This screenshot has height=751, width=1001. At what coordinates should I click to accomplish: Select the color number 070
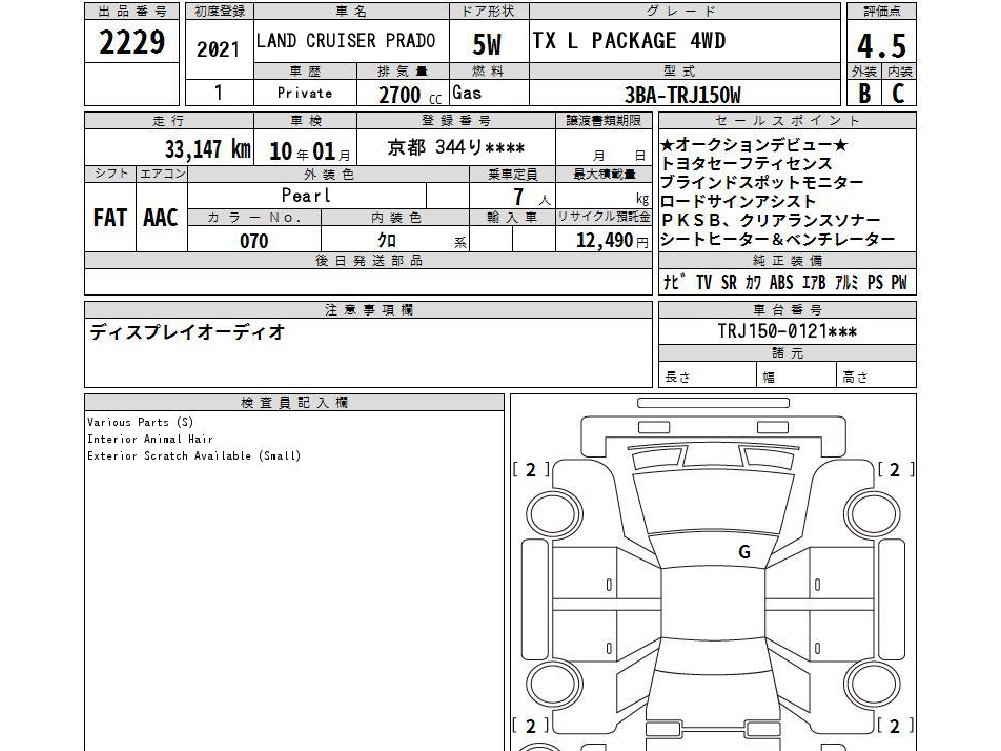pos(254,241)
